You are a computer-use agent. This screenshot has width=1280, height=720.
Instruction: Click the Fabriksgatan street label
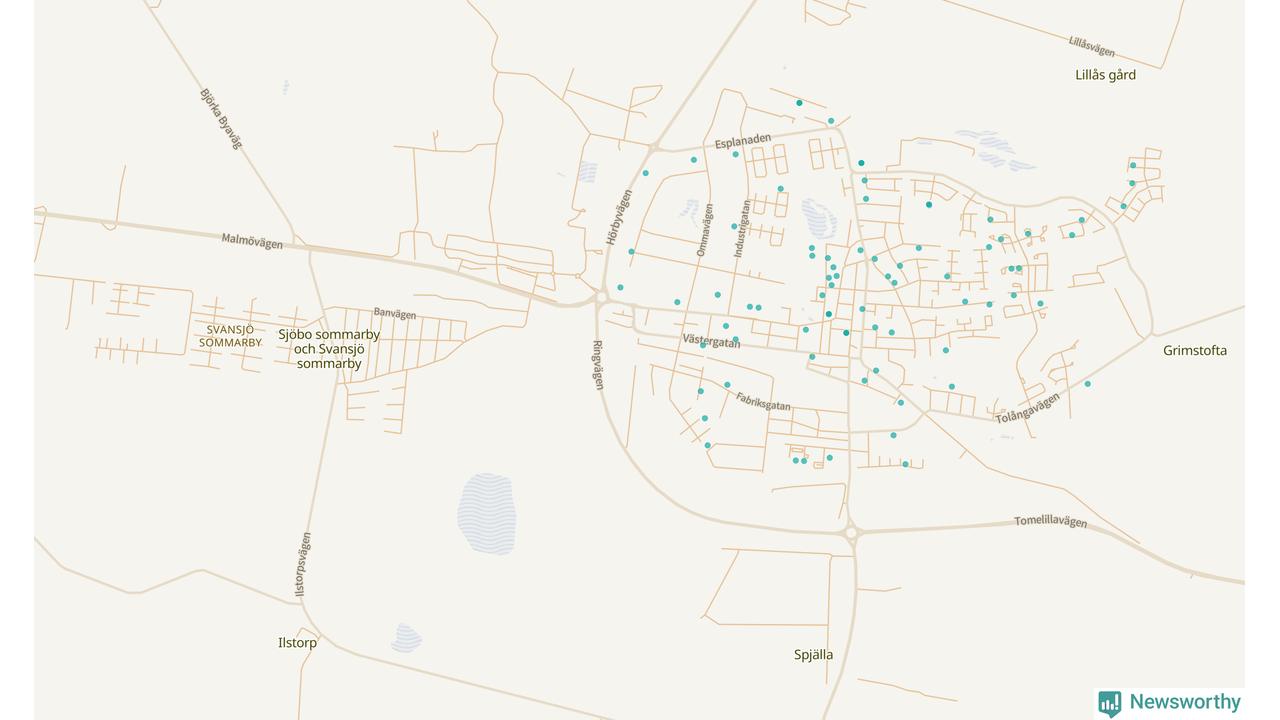pyautogui.click(x=763, y=401)
